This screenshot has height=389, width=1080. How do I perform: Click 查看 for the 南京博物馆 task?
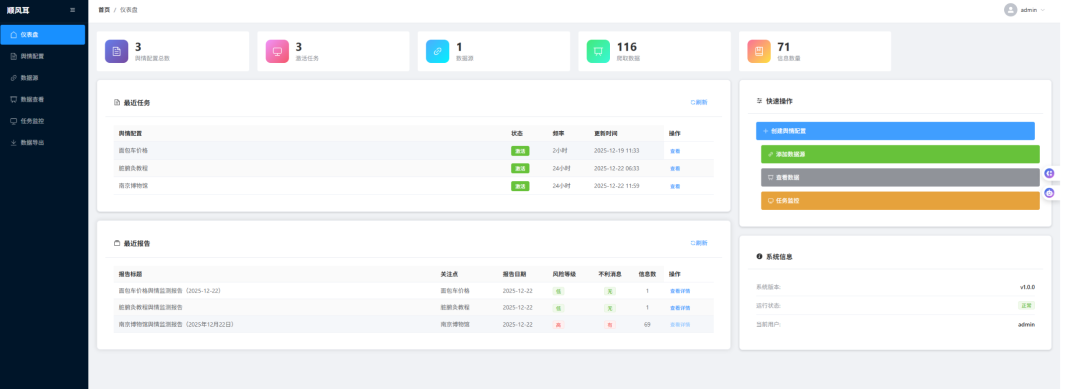click(675, 186)
